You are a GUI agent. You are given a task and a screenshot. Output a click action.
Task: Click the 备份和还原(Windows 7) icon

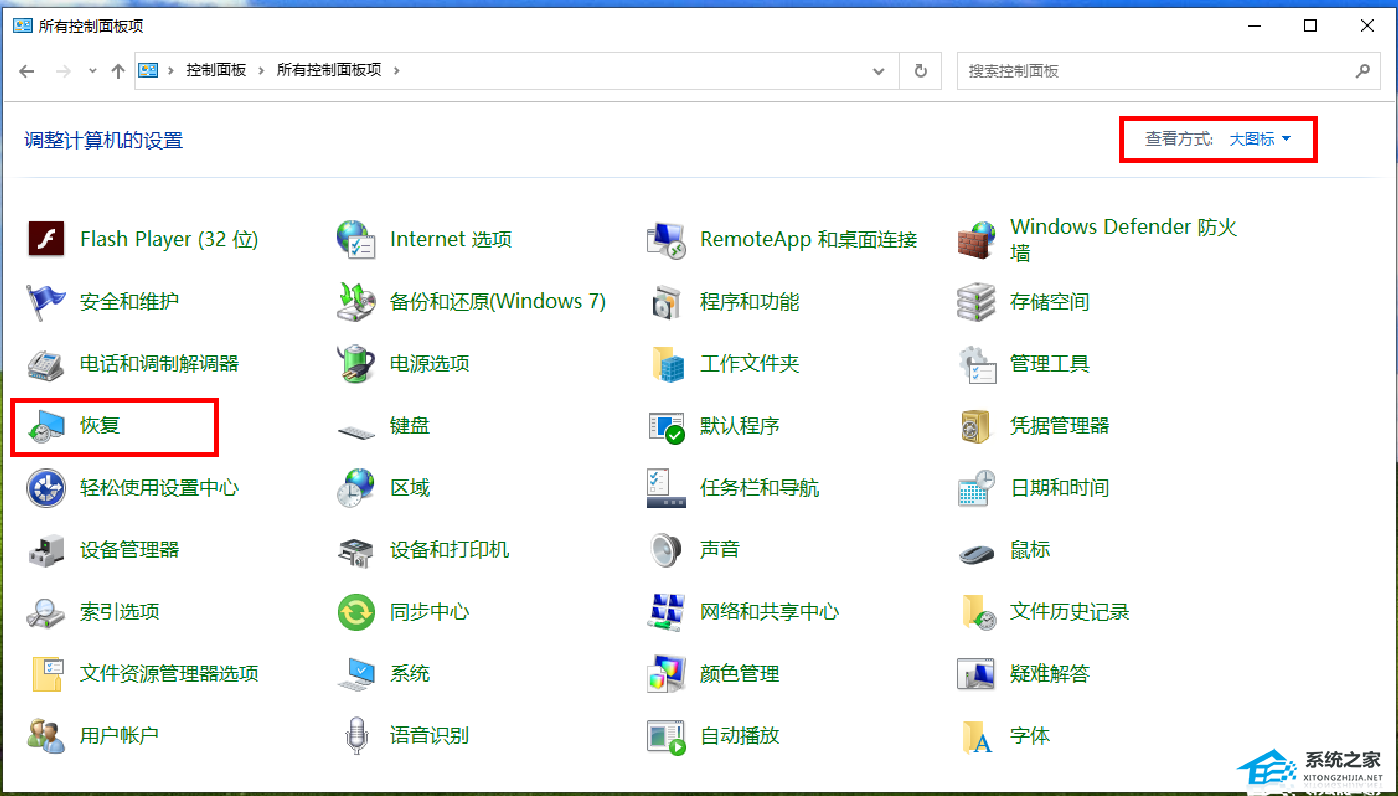pos(355,302)
